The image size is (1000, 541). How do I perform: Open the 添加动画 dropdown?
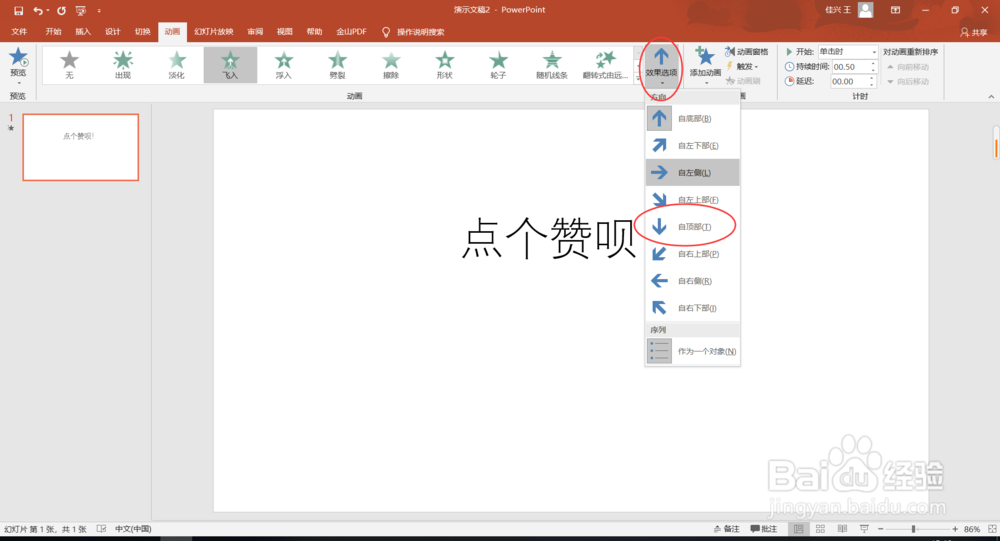[x=705, y=65]
